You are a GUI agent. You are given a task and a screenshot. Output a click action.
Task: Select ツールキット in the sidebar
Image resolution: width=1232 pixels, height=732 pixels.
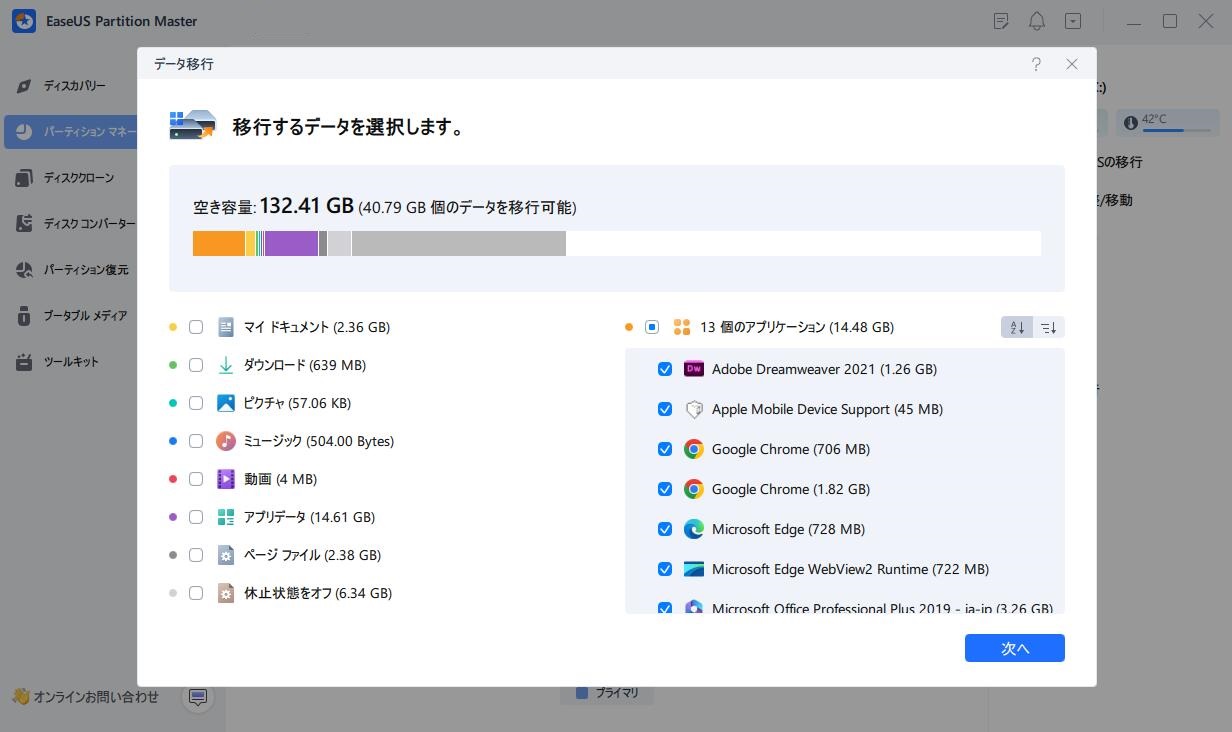[70, 362]
